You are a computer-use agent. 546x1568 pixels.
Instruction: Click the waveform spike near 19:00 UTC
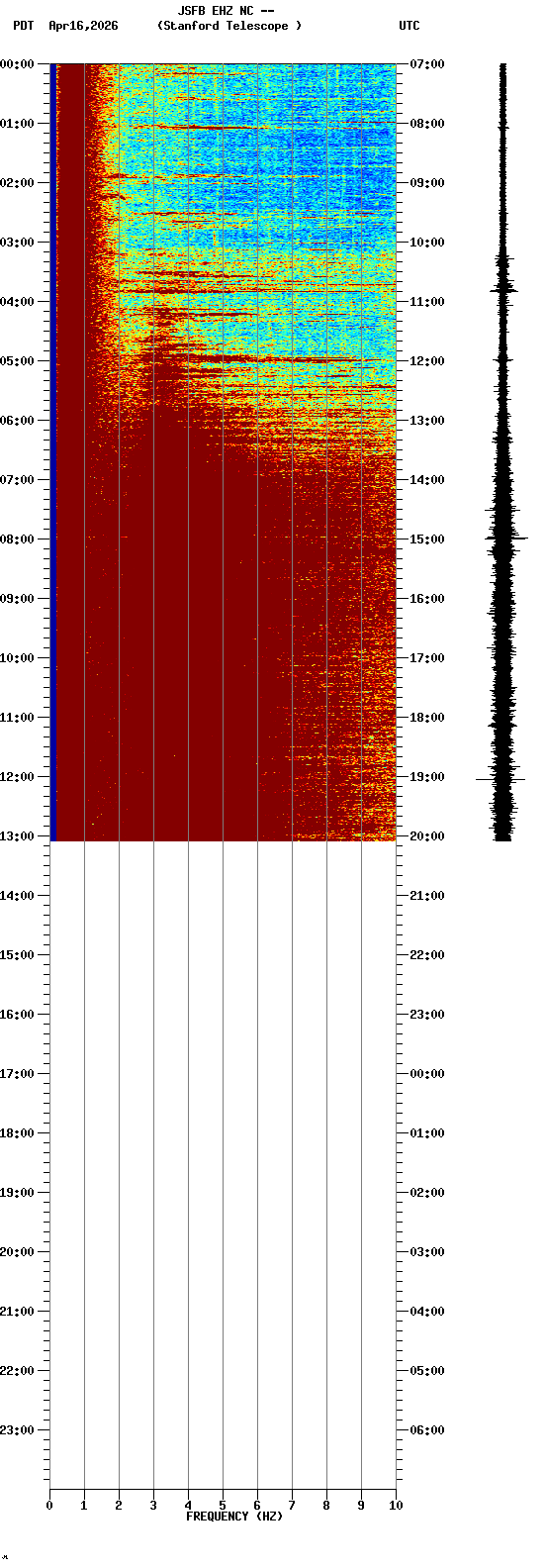point(500,779)
